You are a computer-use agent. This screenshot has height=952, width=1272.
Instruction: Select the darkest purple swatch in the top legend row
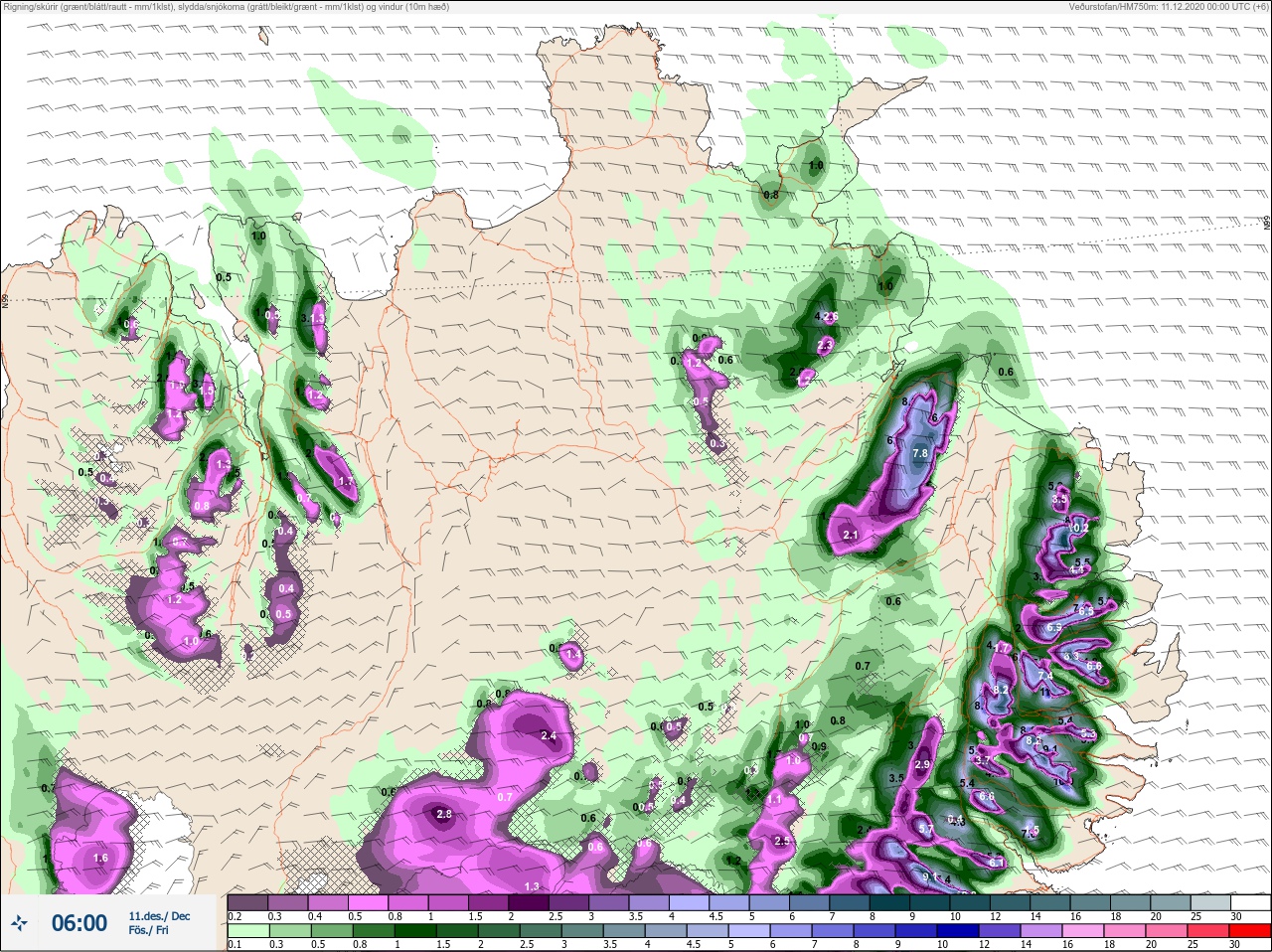(x=527, y=903)
